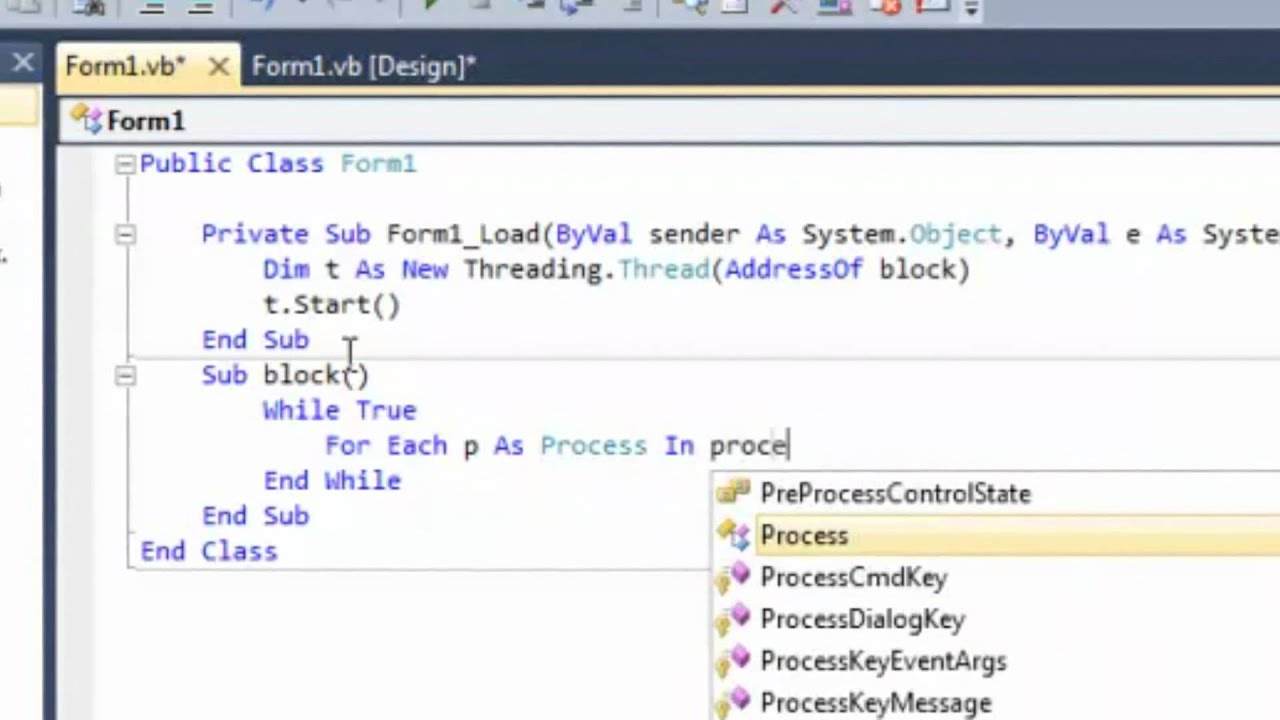Image resolution: width=1280 pixels, height=720 pixels.
Task: Open the Form1 class dropdown
Action: (669, 121)
